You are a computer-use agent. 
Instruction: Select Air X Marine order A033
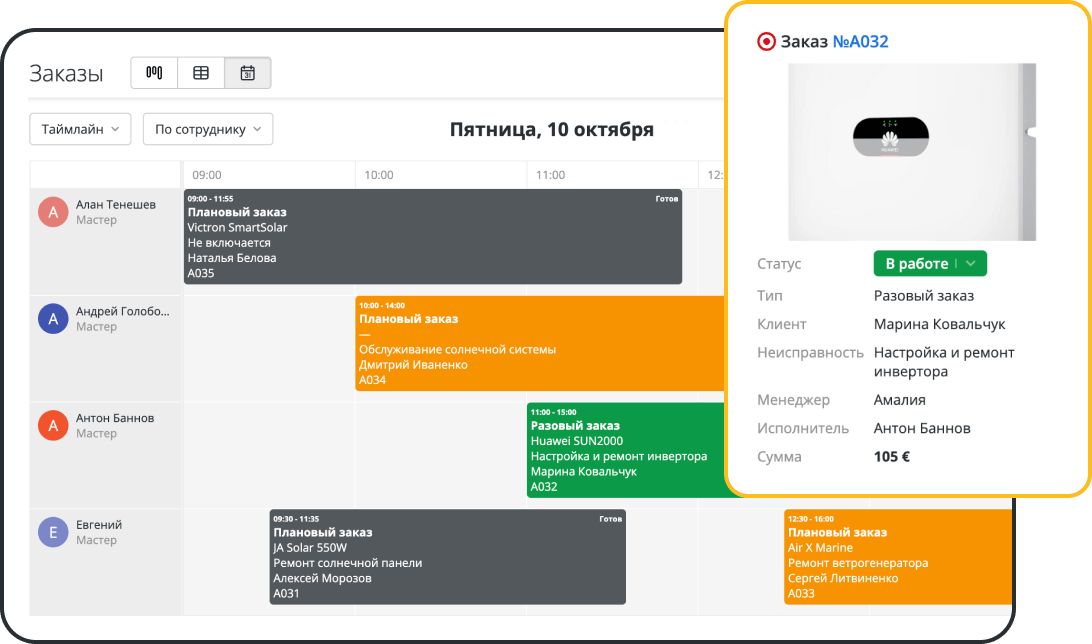pos(896,557)
